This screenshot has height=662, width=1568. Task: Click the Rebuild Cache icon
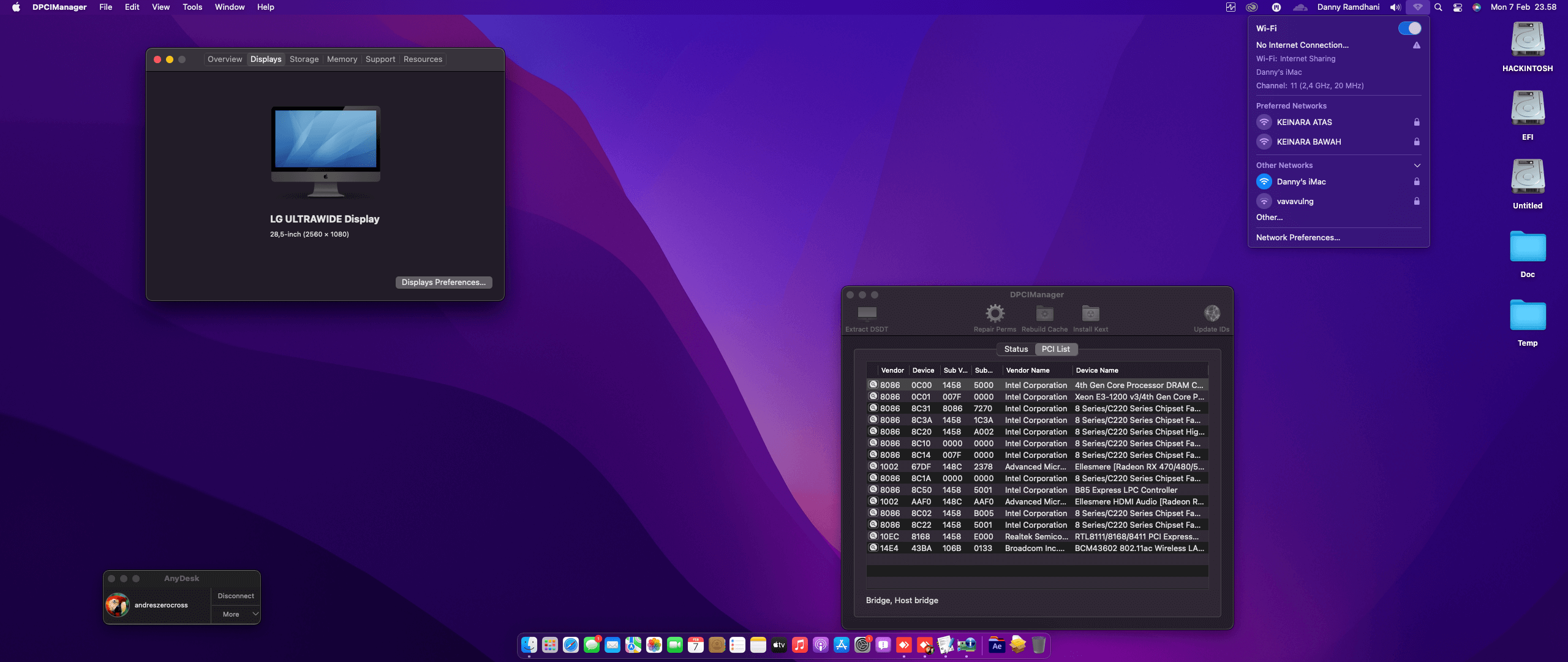(1043, 313)
